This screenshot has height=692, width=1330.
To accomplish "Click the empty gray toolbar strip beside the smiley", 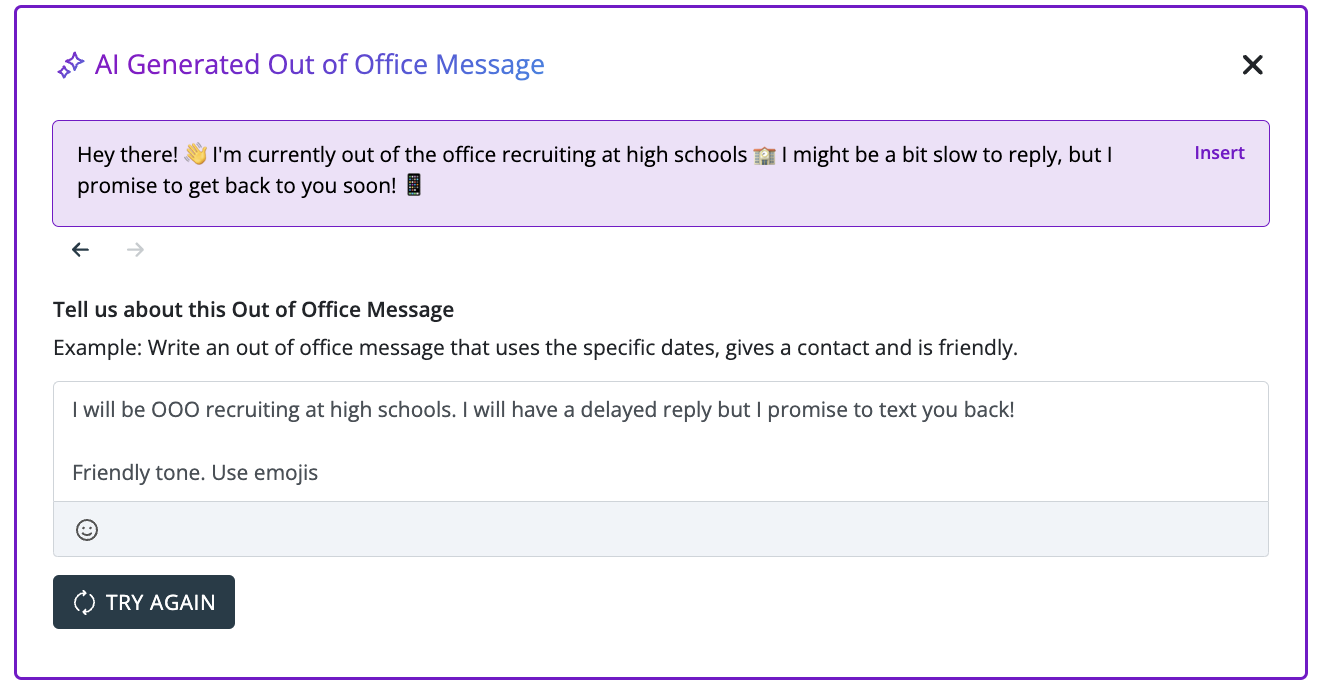I will 680,530.
